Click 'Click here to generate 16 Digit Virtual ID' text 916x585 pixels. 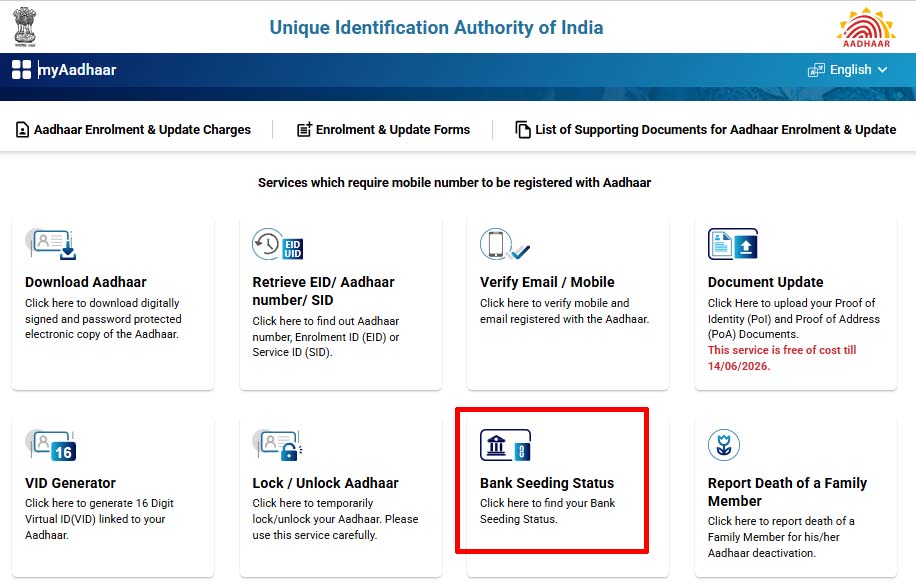tap(99, 519)
